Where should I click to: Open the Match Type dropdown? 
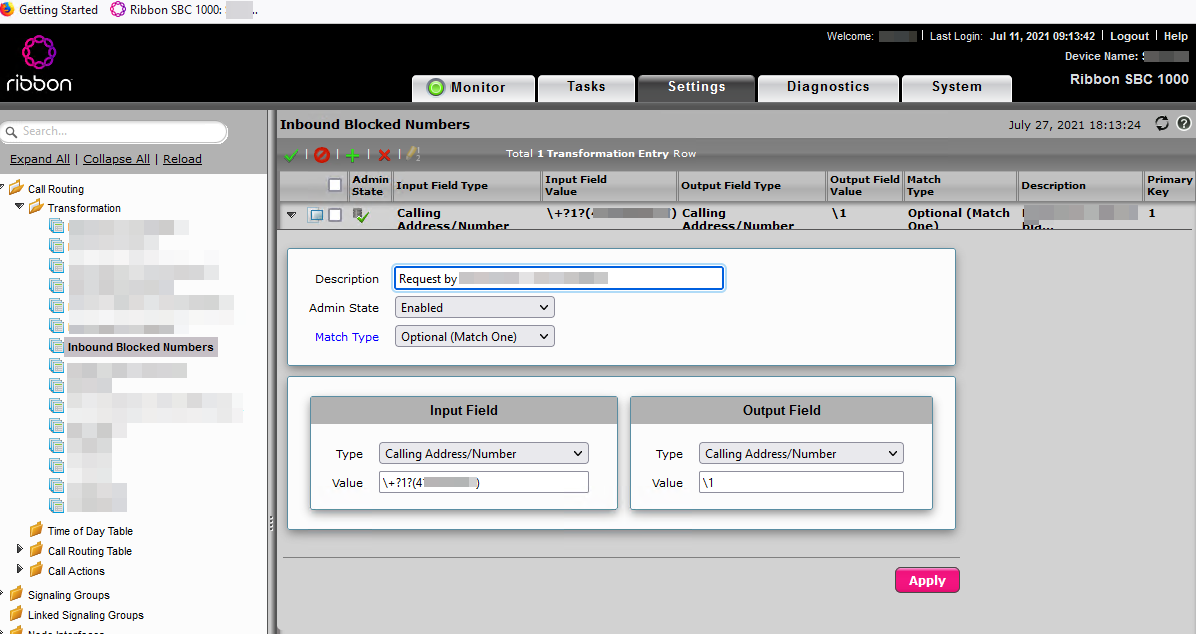(475, 337)
